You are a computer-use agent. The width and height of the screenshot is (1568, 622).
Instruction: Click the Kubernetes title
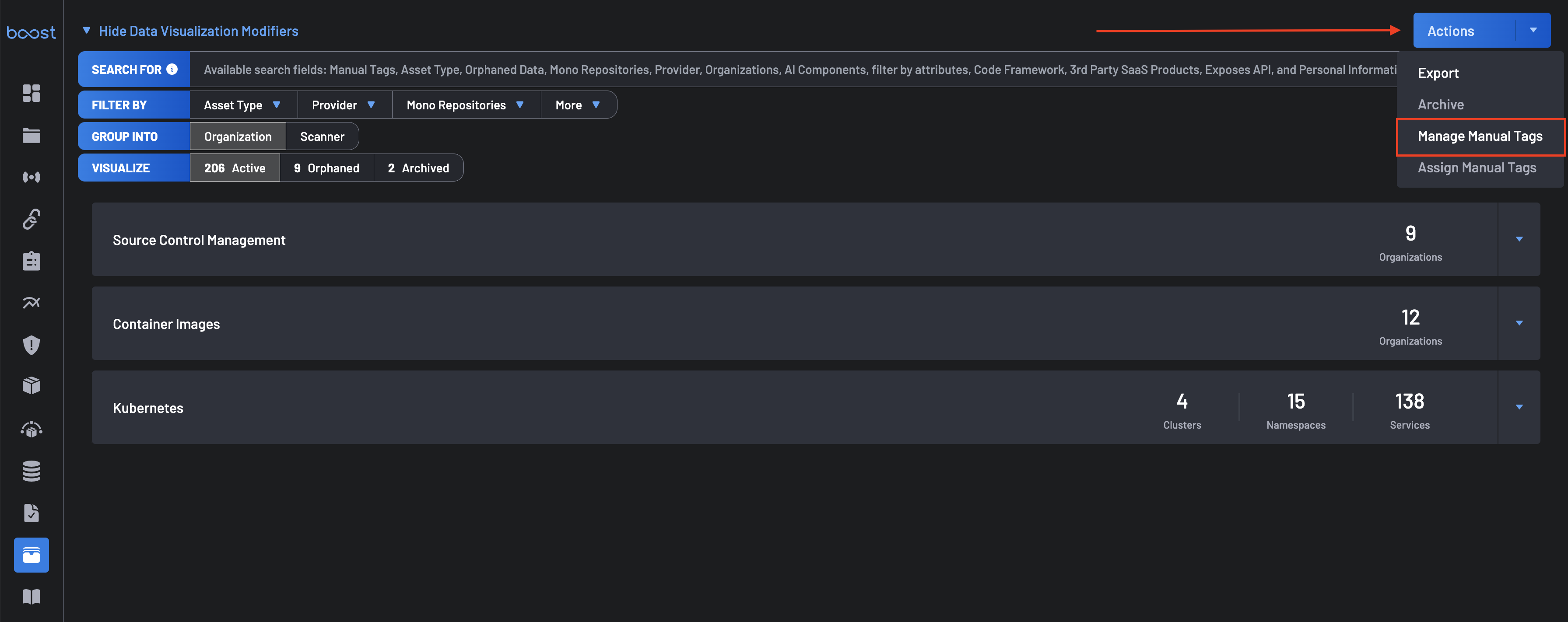click(148, 409)
